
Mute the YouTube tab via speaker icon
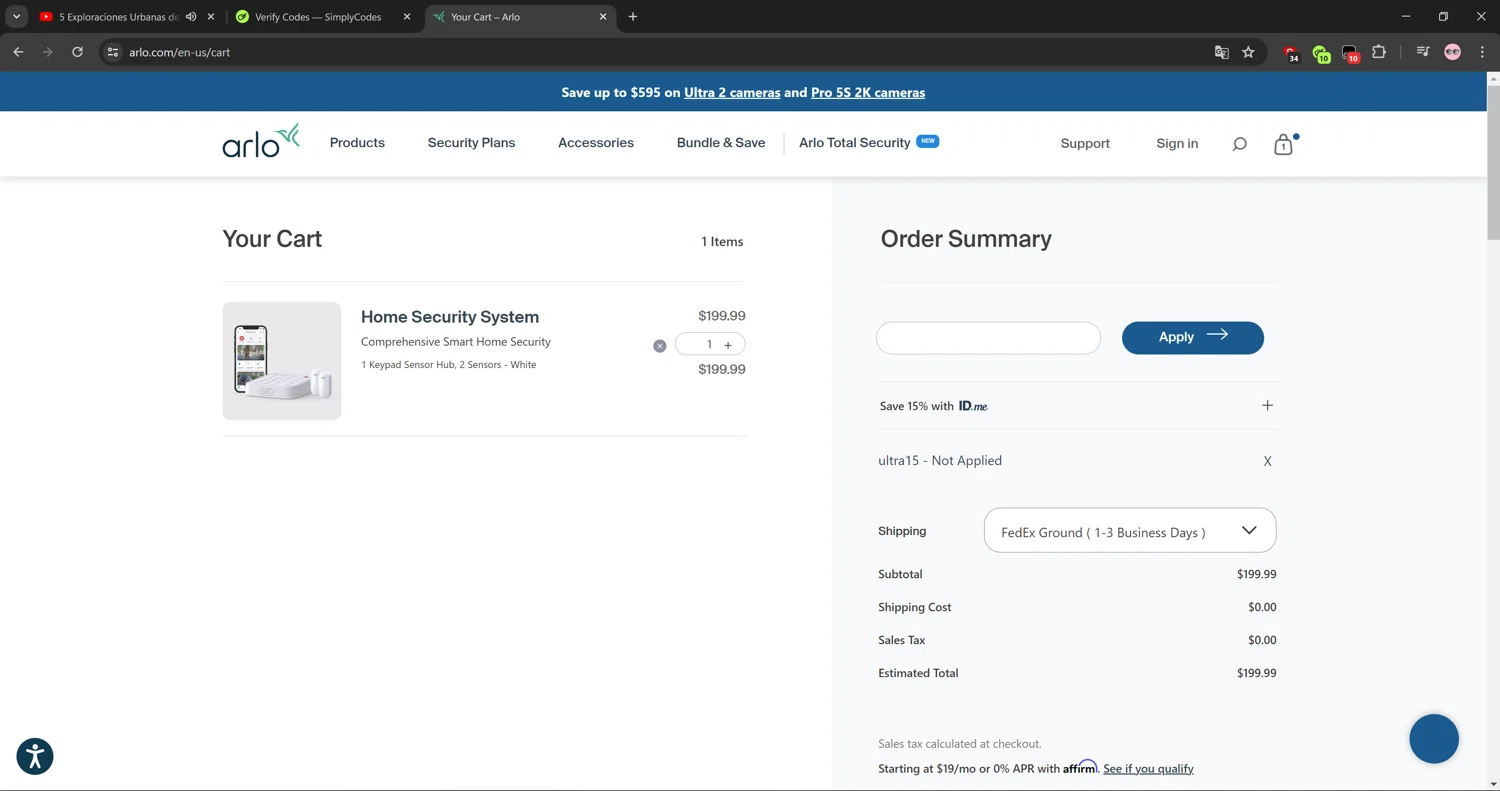(191, 17)
